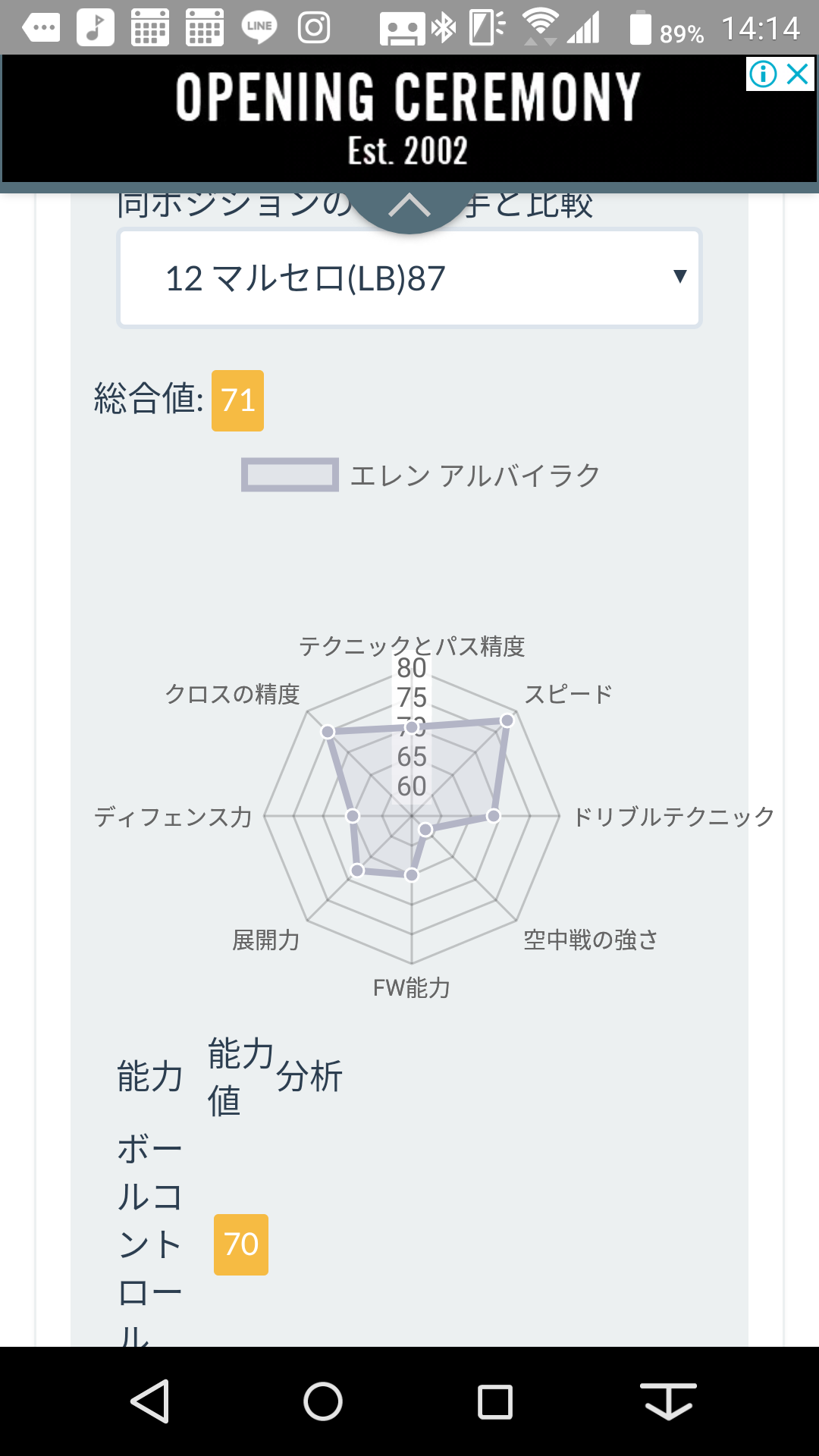Open recent apps square button
The width and height of the screenshot is (819, 1456).
tap(495, 1401)
